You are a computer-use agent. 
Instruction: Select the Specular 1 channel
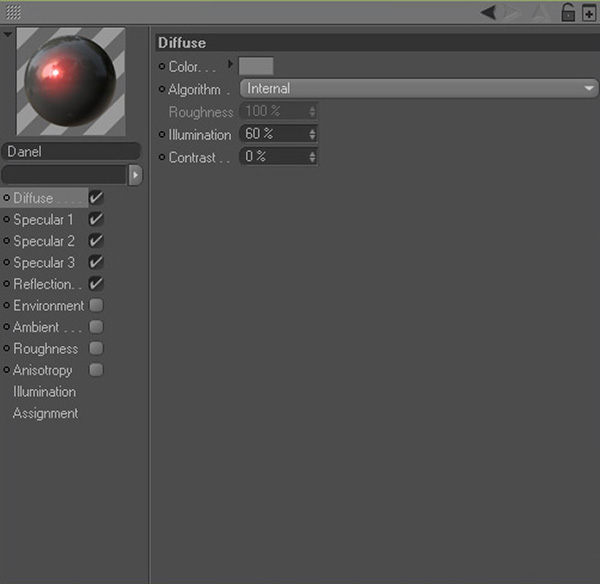(43, 220)
